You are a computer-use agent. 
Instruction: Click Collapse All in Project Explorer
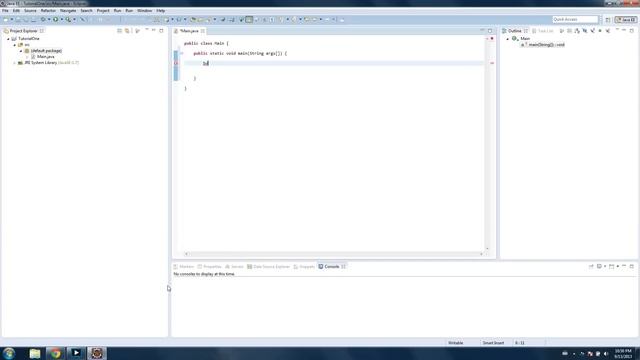pyautogui.click(x=119, y=31)
